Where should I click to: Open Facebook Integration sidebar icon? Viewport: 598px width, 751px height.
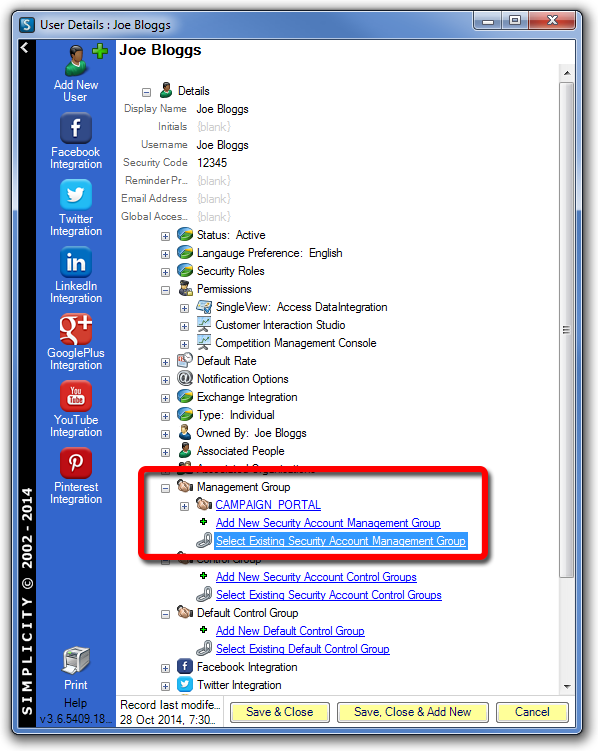76,128
